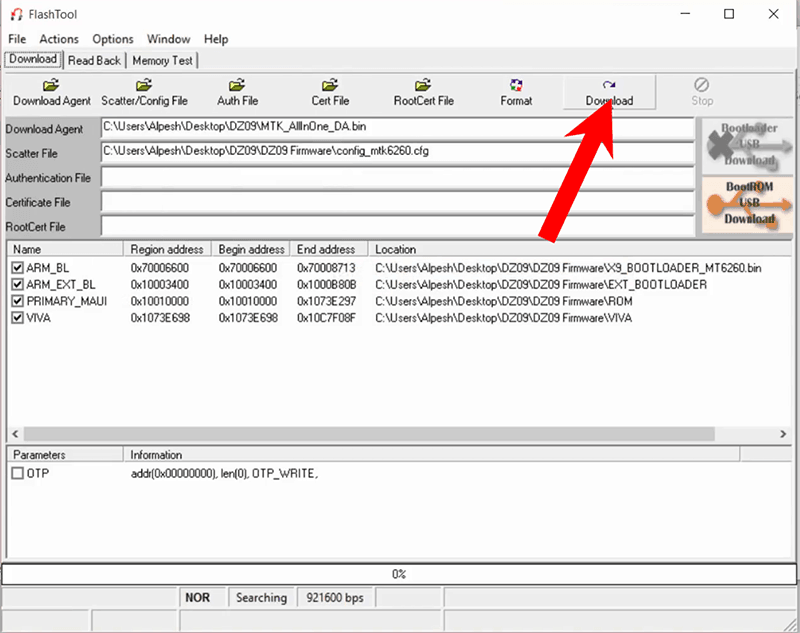Open the Help menu
800x633 pixels.
coord(216,39)
